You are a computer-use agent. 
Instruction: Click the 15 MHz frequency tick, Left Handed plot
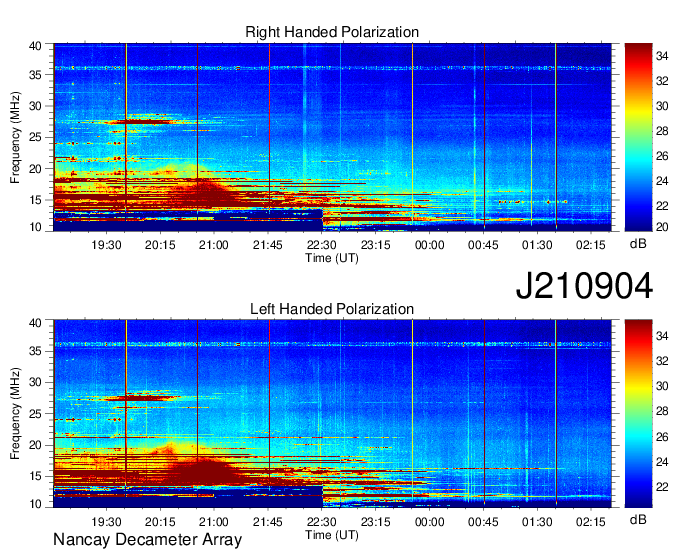coord(35,476)
